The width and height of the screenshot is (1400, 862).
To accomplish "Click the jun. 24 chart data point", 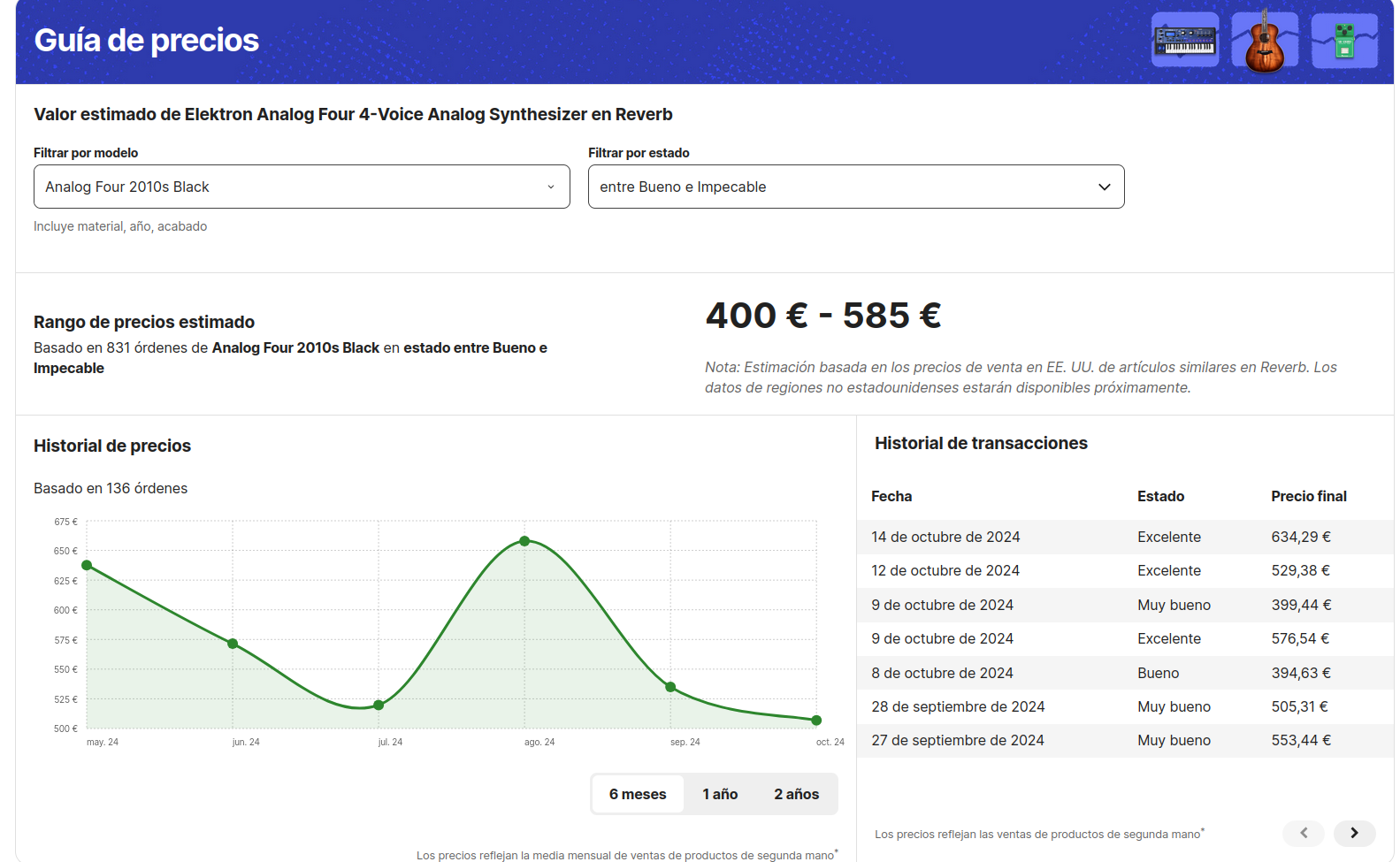I will (233, 644).
